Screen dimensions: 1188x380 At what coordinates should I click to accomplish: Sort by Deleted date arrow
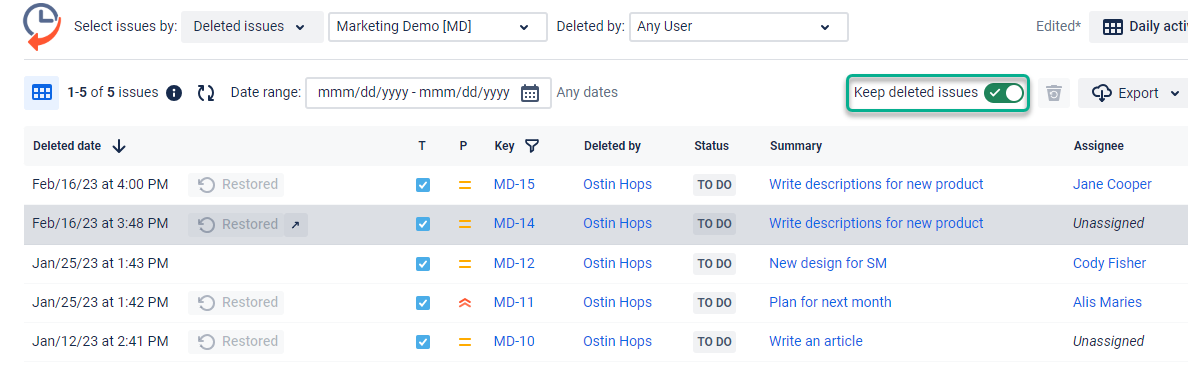pyautogui.click(x=119, y=146)
